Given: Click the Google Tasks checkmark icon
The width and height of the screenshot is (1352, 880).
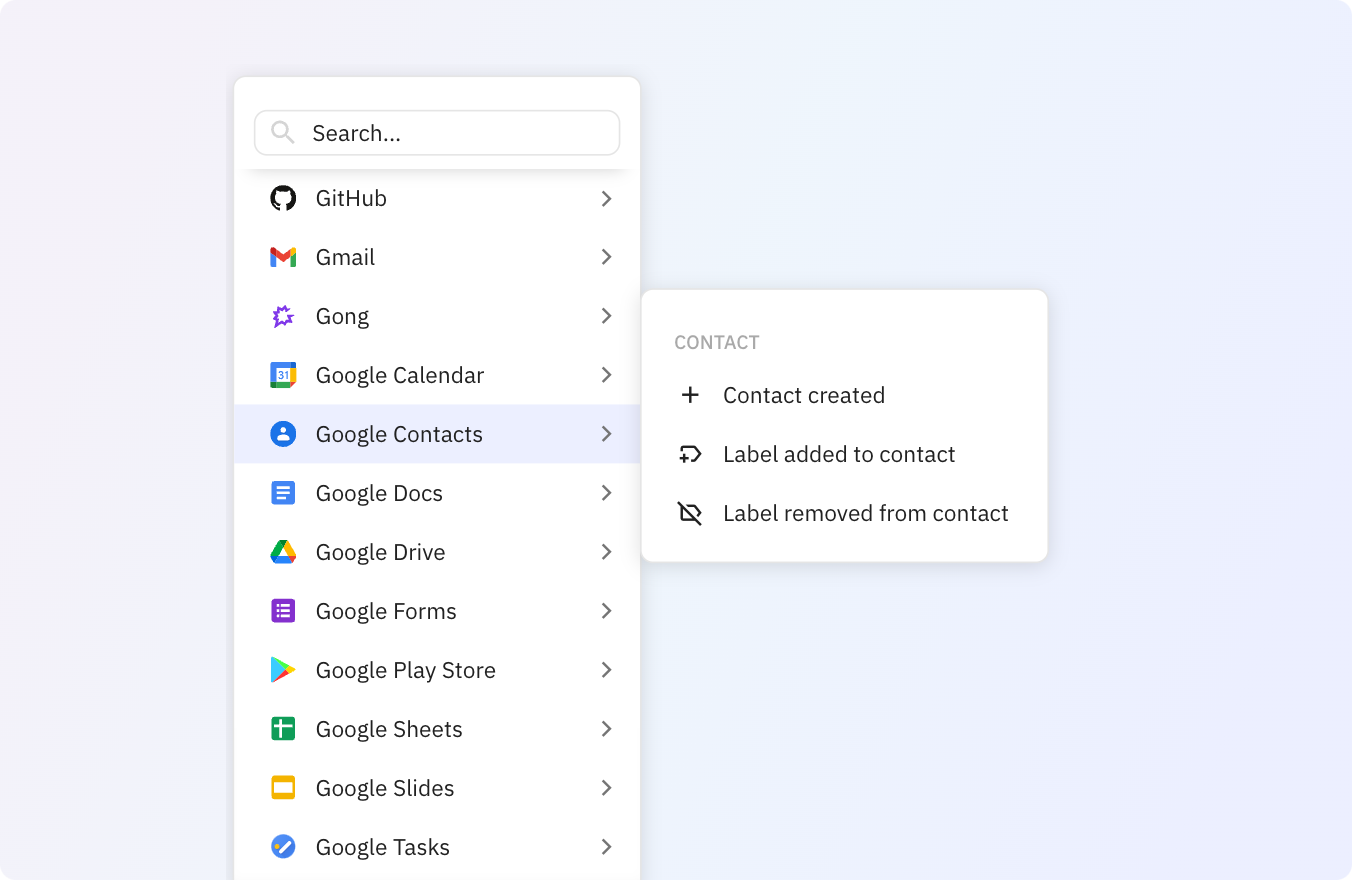Looking at the screenshot, I should [x=283, y=847].
